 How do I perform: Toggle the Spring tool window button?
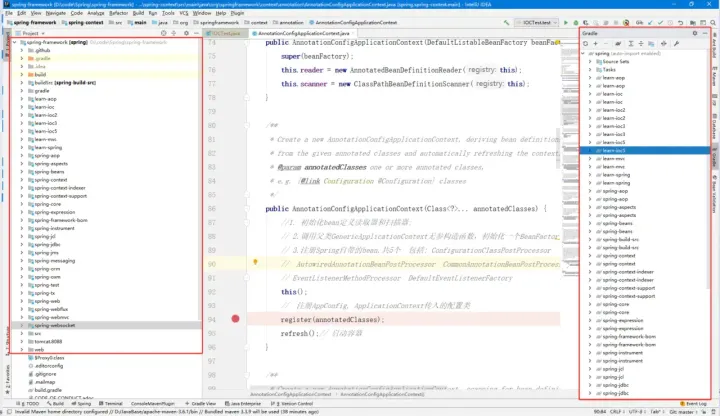point(81,404)
